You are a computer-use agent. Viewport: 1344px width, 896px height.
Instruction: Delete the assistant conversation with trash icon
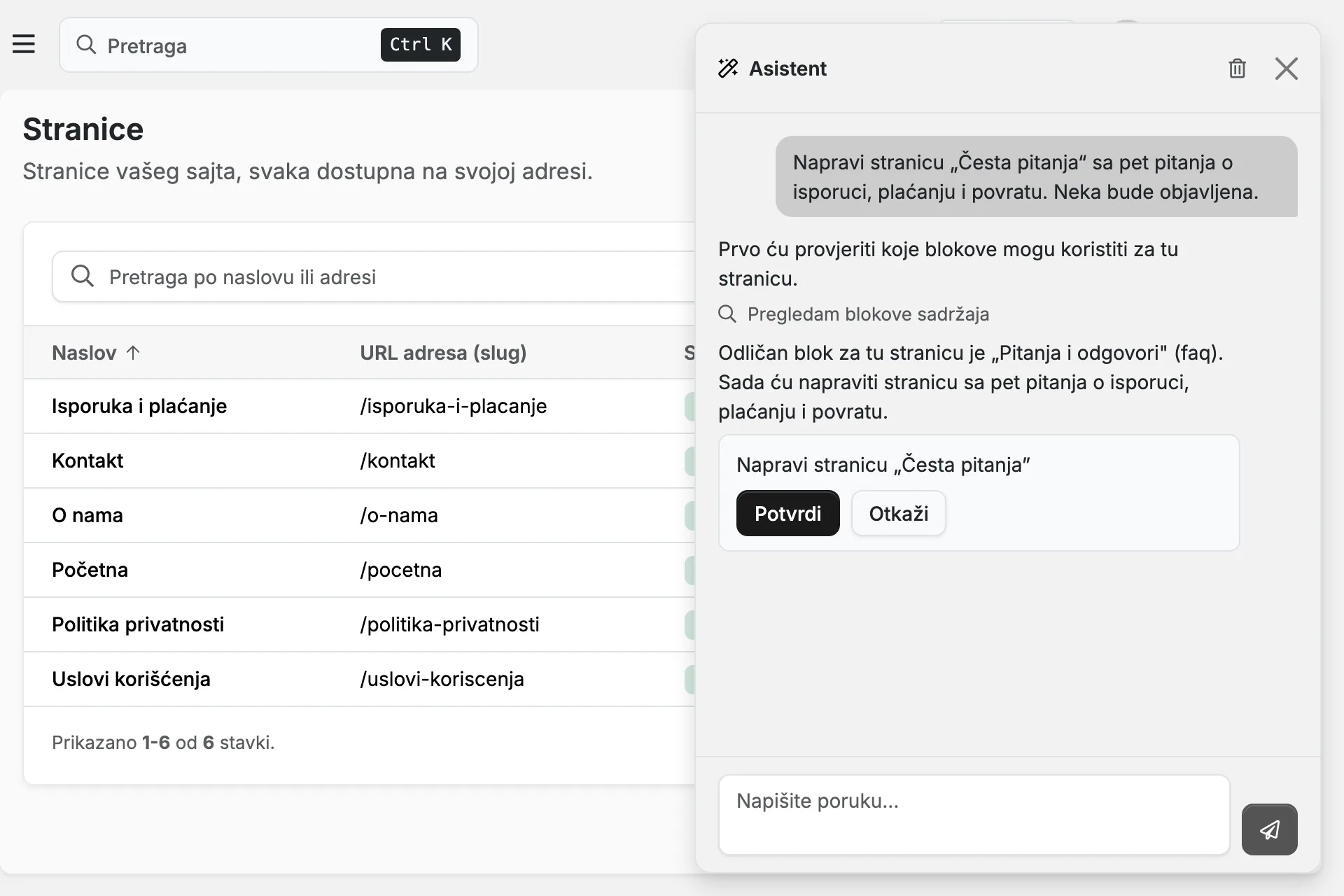(1237, 69)
